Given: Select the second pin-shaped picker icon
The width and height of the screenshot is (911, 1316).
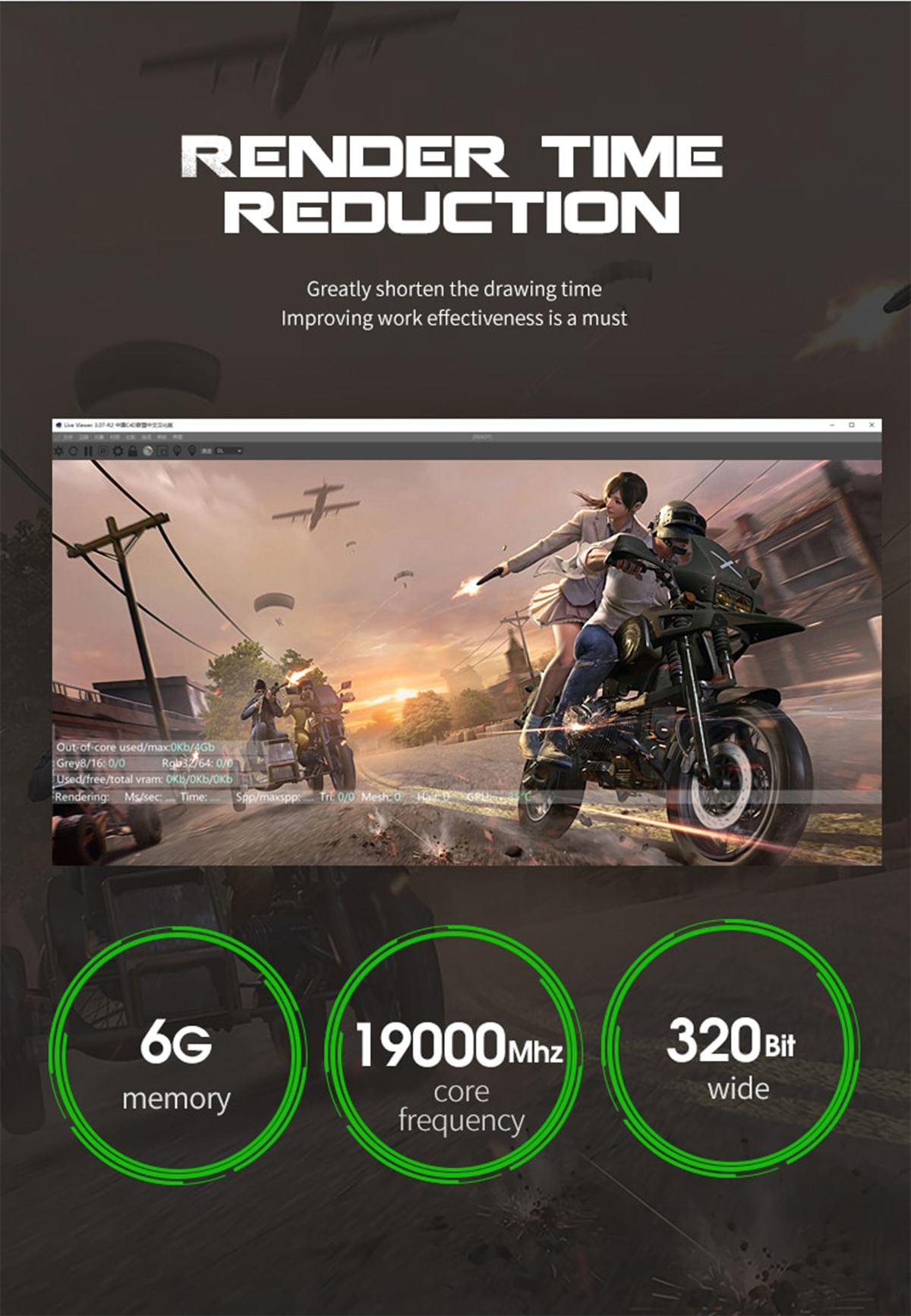Looking at the screenshot, I should pyautogui.click(x=191, y=451).
